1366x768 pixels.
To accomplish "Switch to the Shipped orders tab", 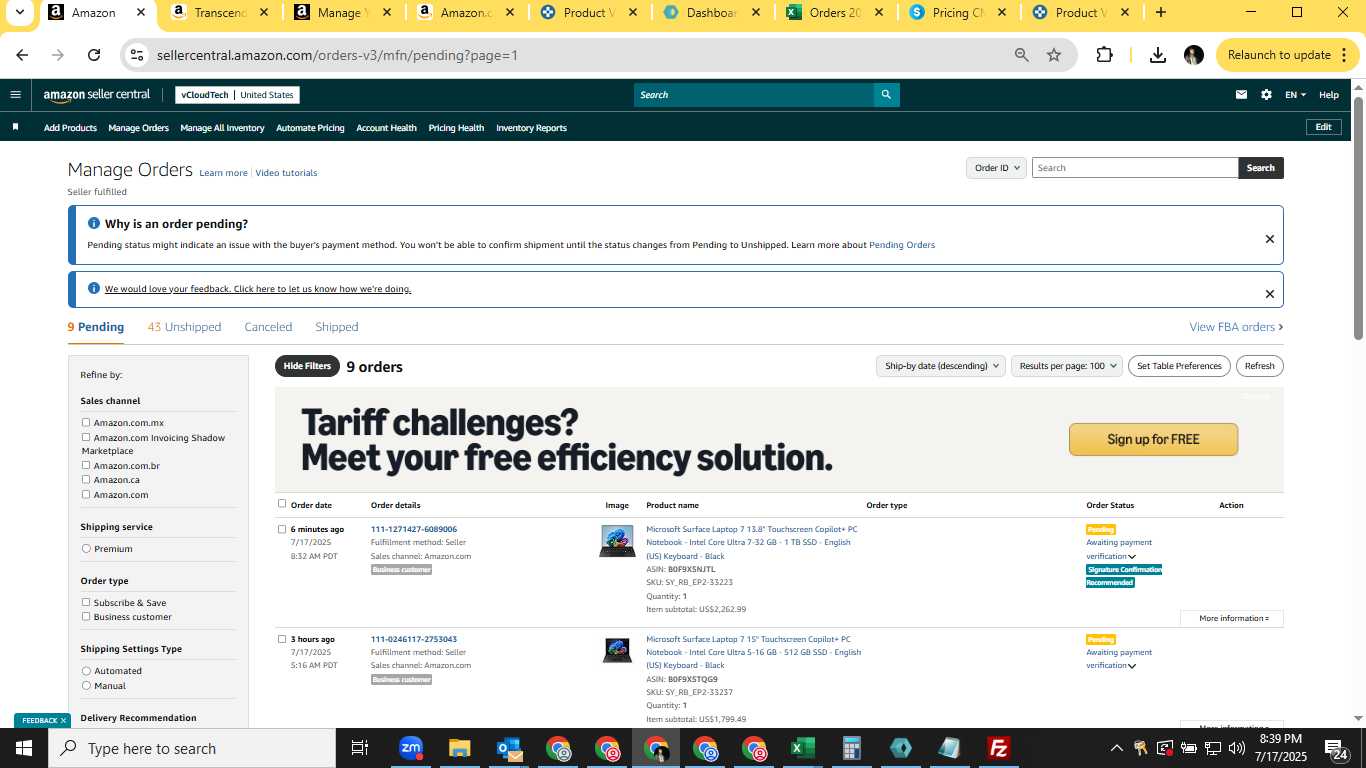I will 336,327.
